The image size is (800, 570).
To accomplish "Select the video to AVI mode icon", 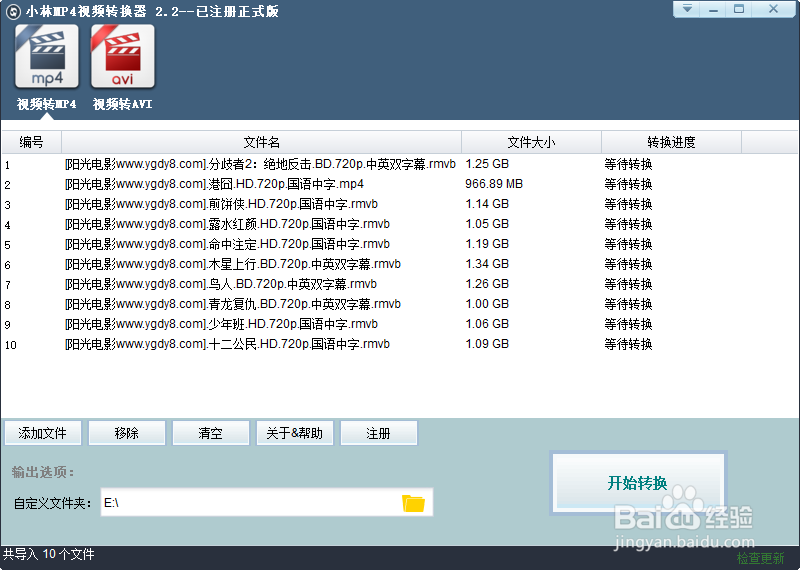I will pos(122,56).
